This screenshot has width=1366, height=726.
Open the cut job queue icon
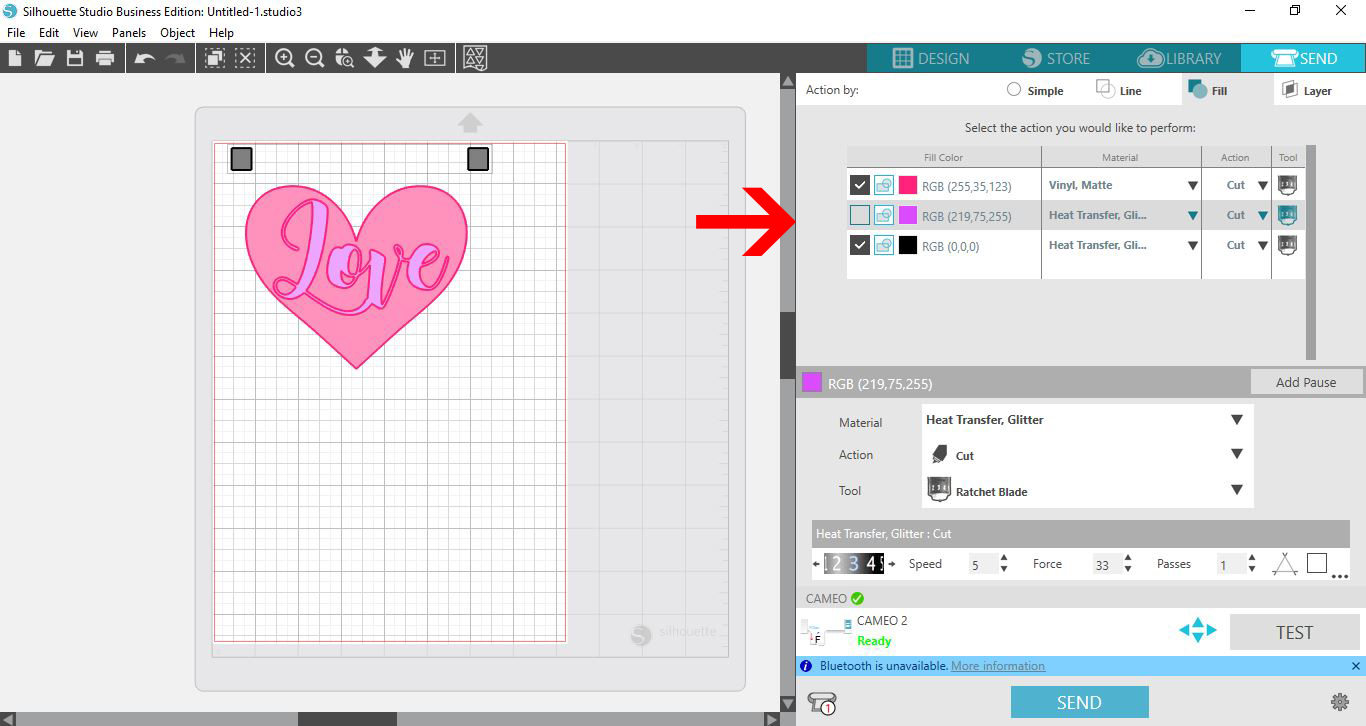(821, 702)
